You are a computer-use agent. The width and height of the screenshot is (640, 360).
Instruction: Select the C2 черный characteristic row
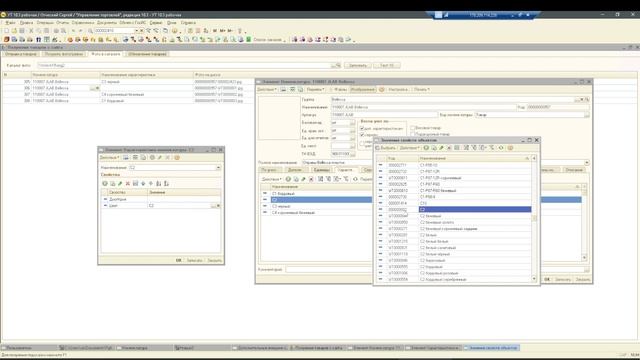(317, 206)
